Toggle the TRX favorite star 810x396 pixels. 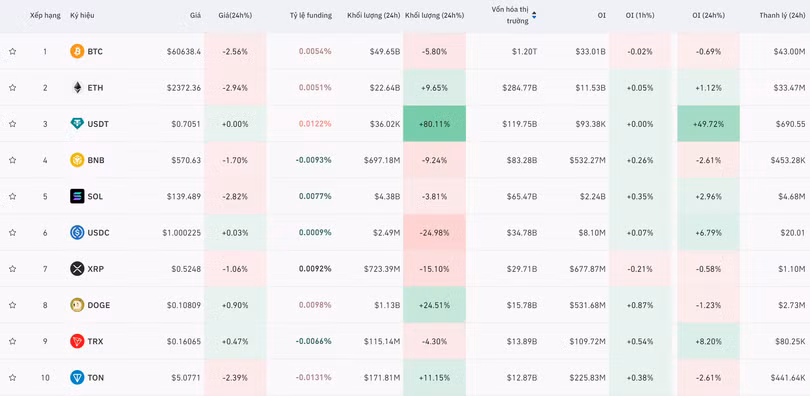(x=12, y=341)
